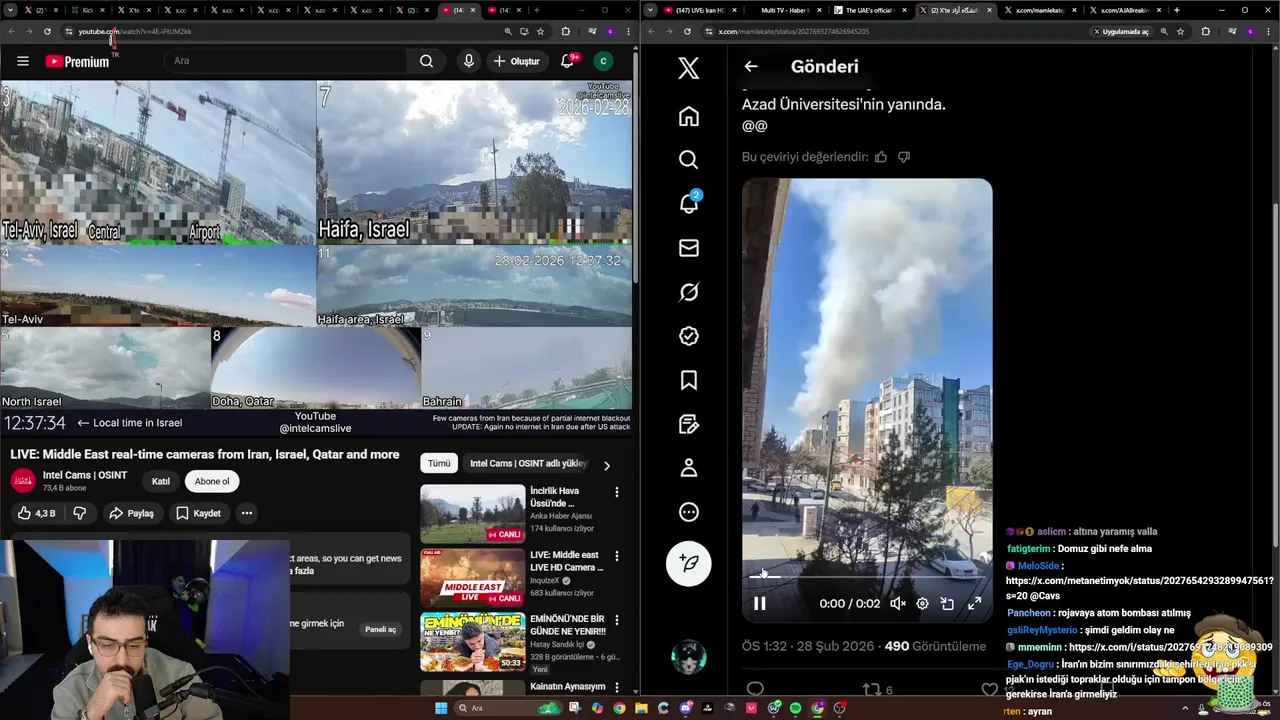The image size is (1280, 720).
Task: Open X Premium verified badge icon
Action: click(688, 336)
